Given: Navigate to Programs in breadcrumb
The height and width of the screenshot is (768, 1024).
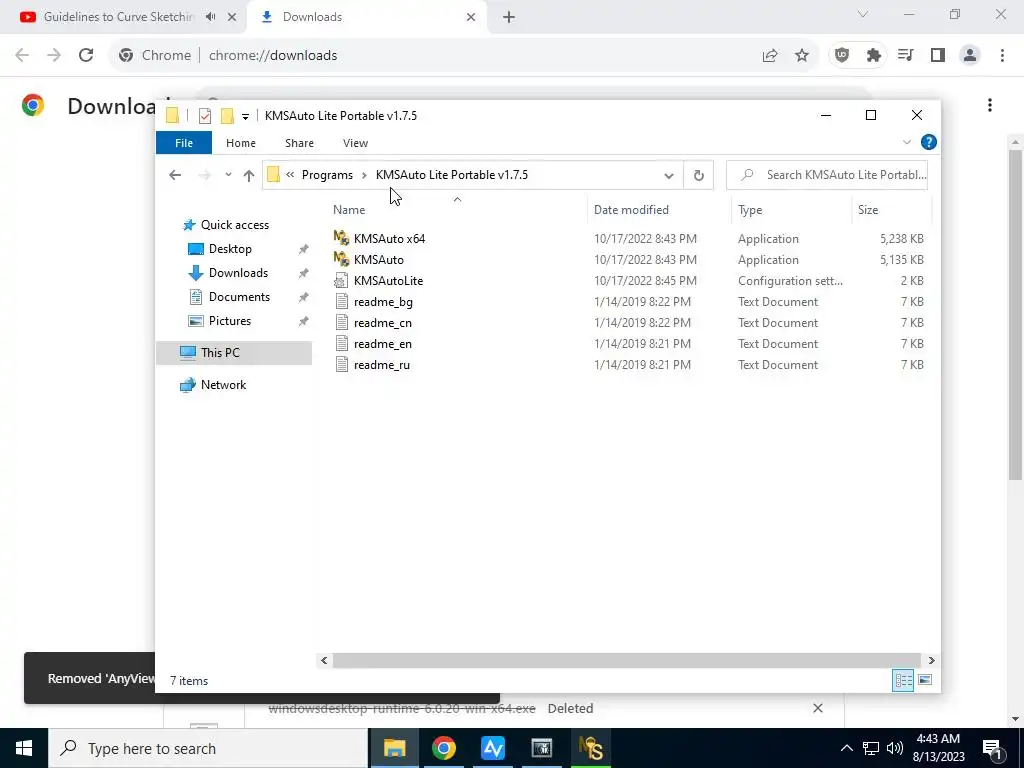Looking at the screenshot, I should tap(327, 175).
